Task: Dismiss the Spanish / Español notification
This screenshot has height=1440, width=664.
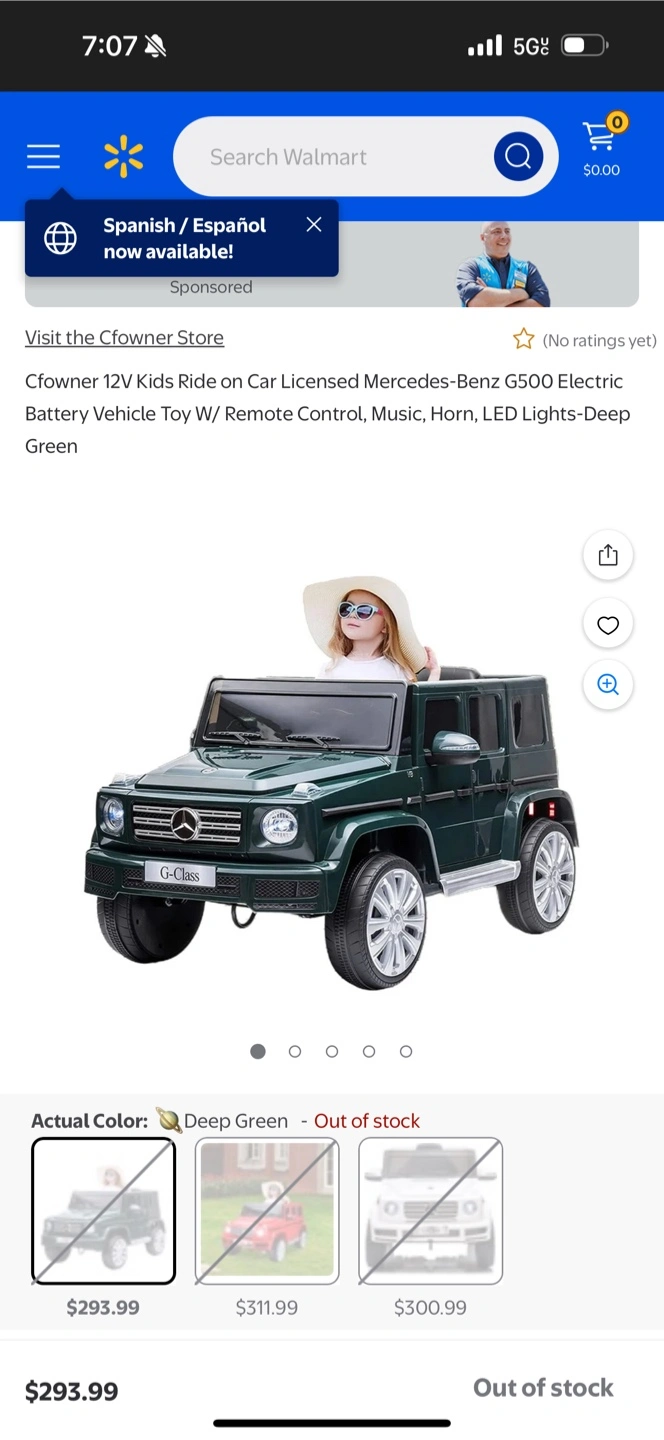Action: click(314, 225)
